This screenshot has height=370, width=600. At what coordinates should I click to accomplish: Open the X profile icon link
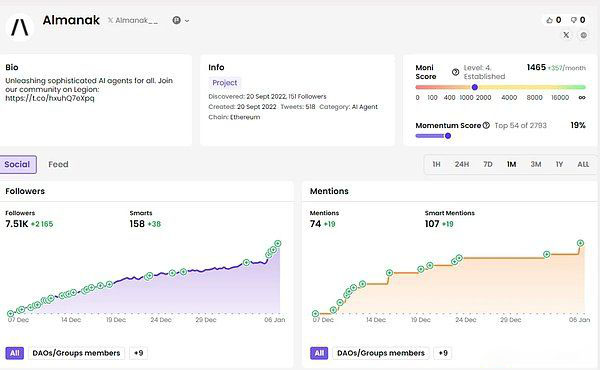[566, 35]
